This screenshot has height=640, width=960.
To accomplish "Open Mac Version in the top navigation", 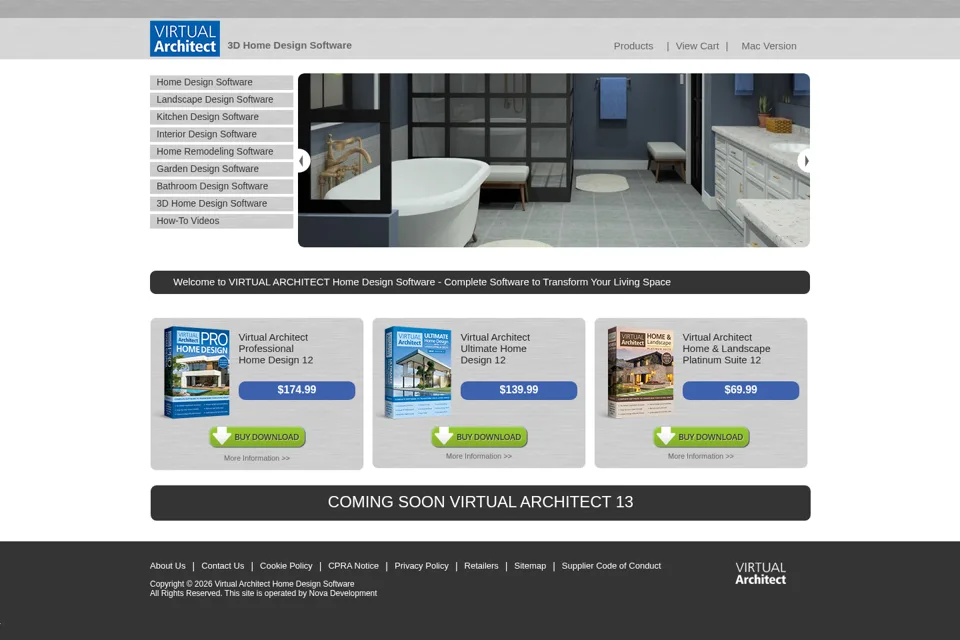I will coord(769,46).
